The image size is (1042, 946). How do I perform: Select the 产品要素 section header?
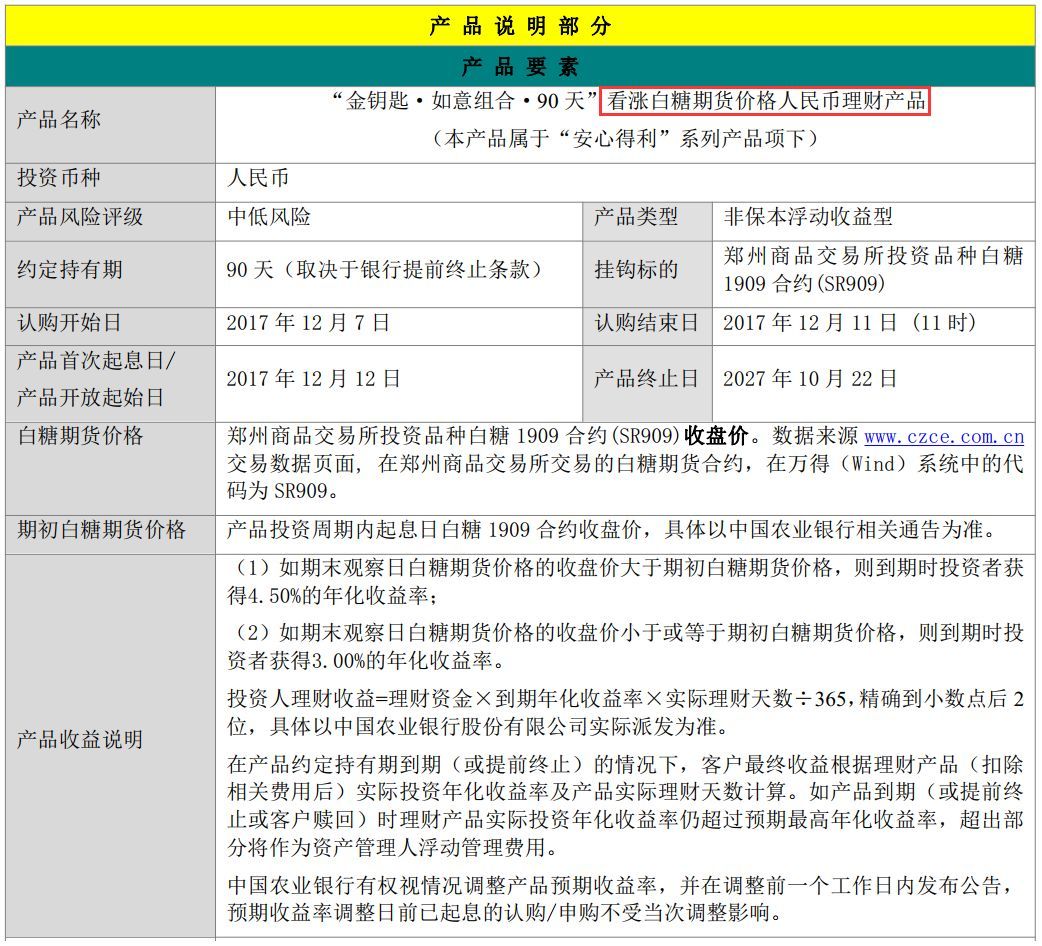[x=520, y=66]
